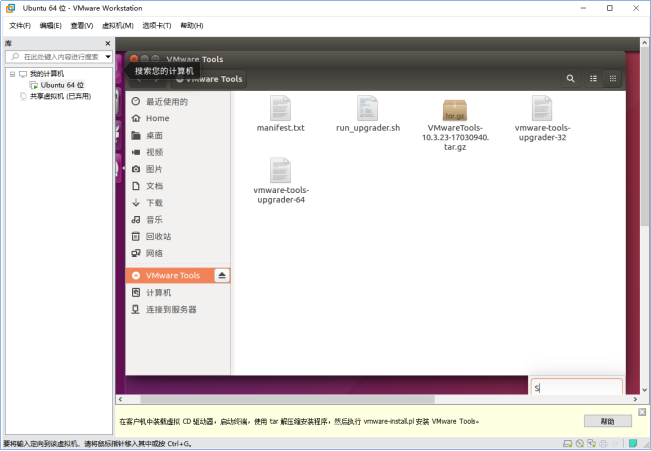Open the 选项卡(T) menu
The height and width of the screenshot is (451, 651).
click(157, 26)
